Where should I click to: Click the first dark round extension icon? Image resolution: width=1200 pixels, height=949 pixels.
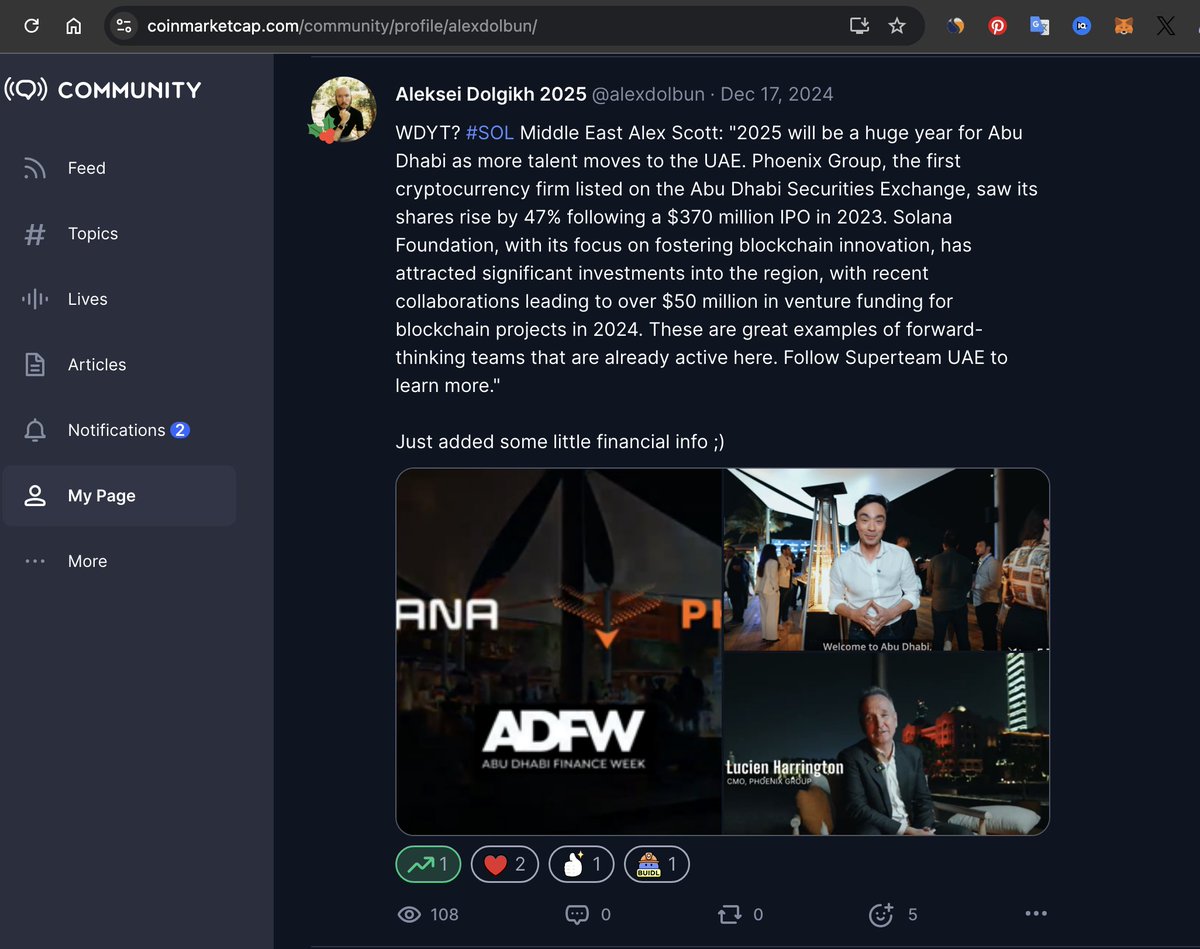coord(956,27)
